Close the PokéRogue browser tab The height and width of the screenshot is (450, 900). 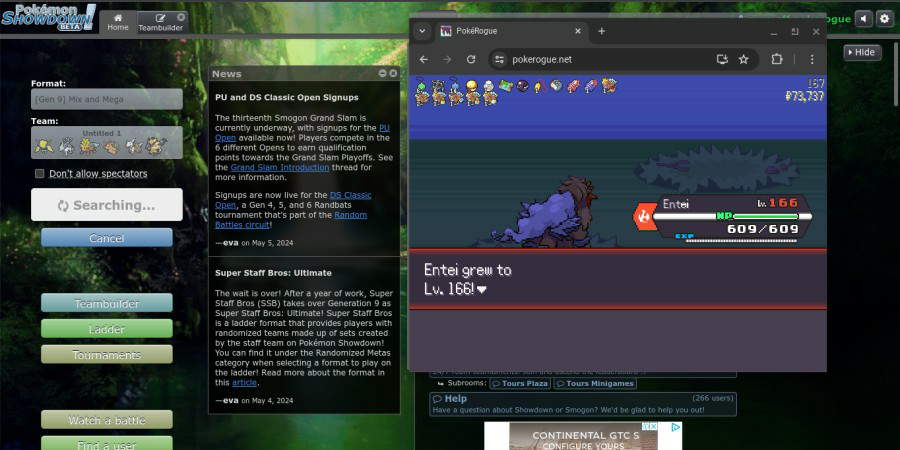tap(578, 31)
